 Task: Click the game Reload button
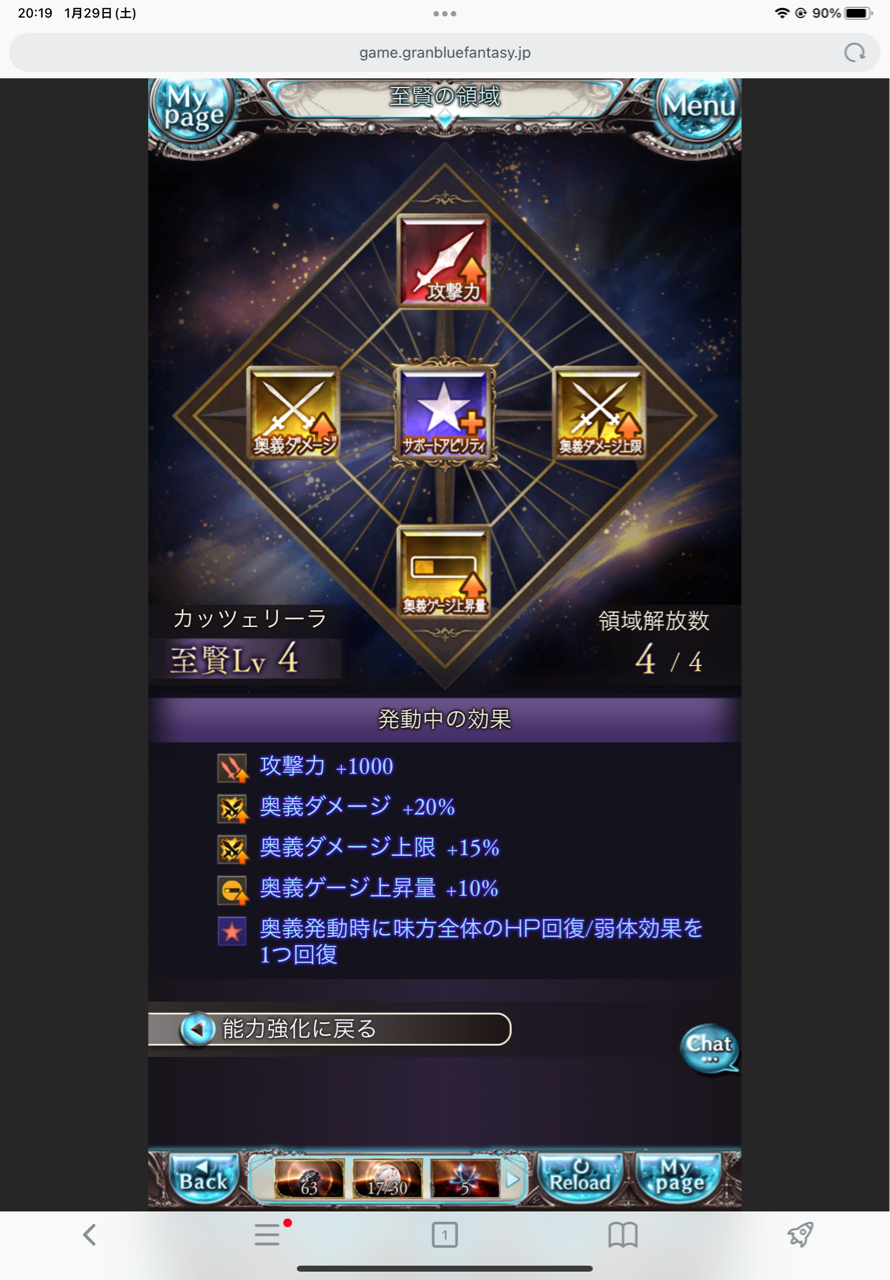click(580, 1178)
